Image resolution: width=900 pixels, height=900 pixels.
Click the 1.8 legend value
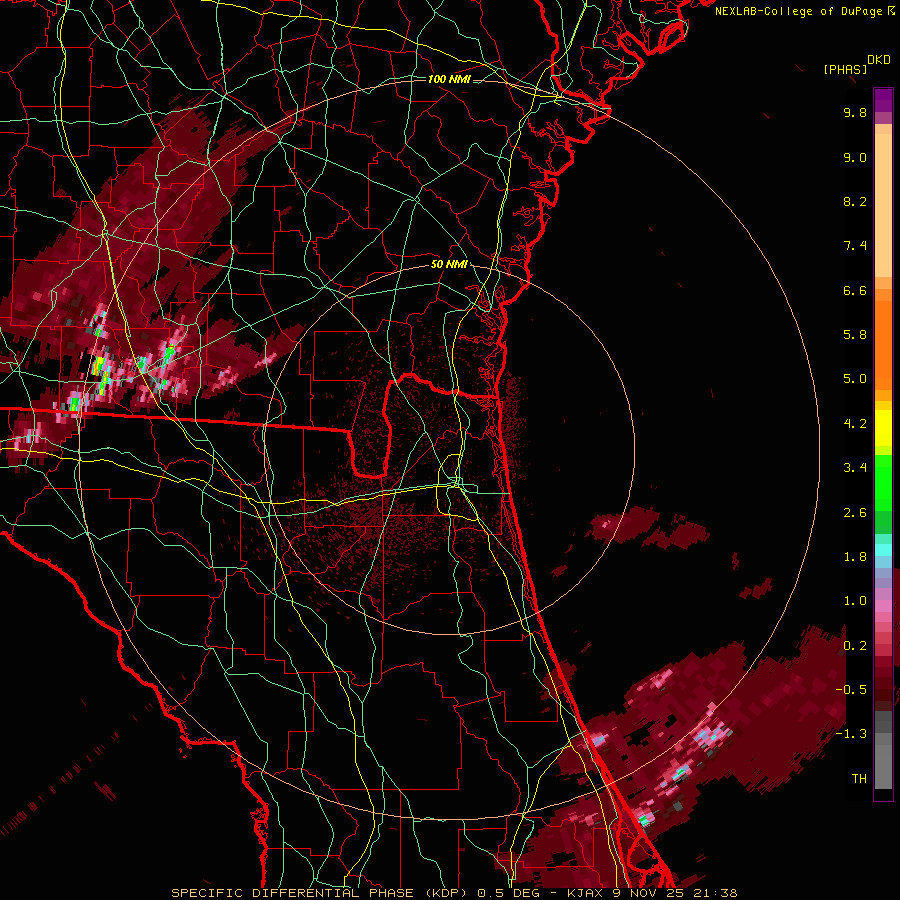click(855, 557)
